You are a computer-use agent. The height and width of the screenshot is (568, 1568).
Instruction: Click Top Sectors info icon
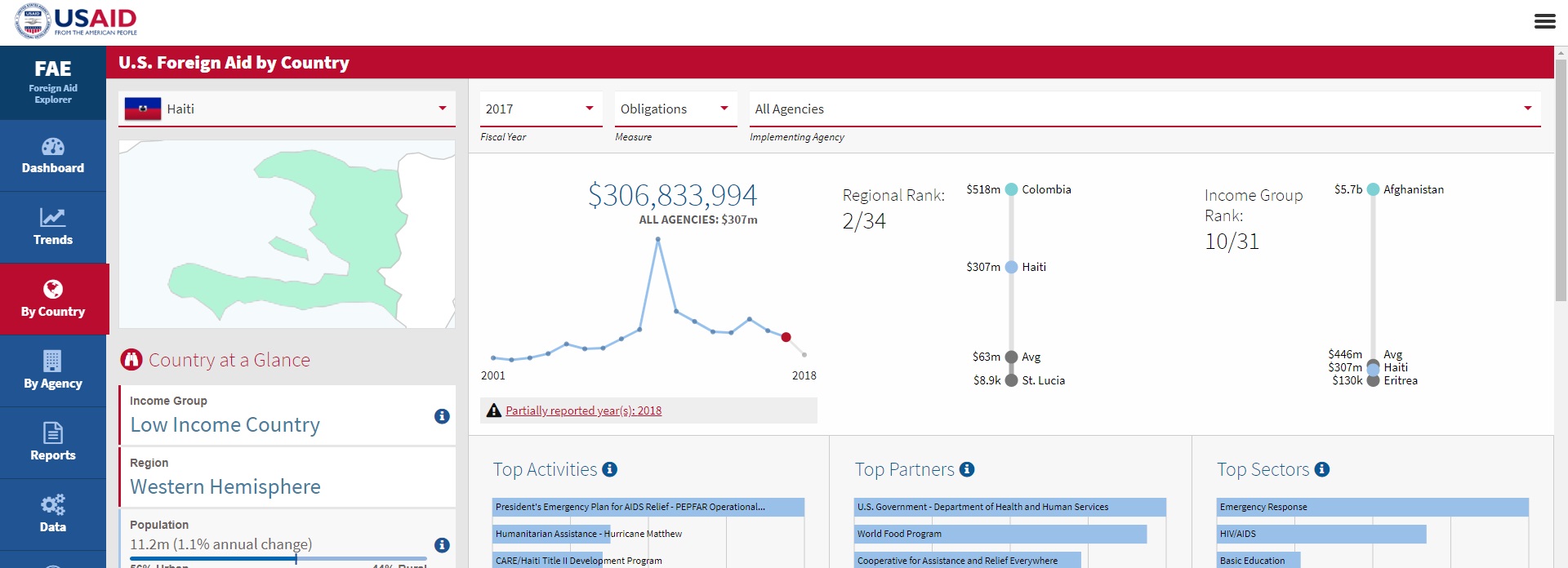1322,469
